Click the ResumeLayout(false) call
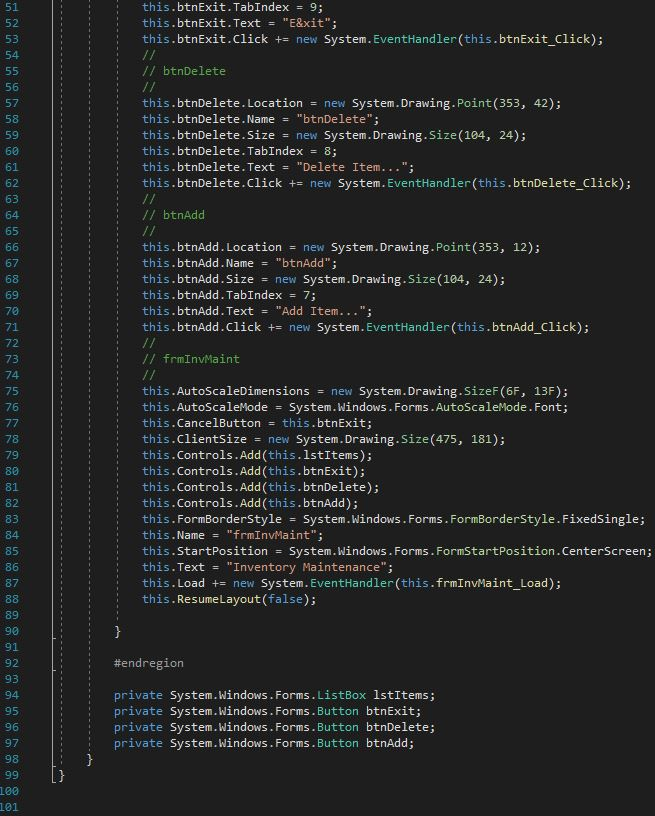The height and width of the screenshot is (816, 655). coord(229,600)
